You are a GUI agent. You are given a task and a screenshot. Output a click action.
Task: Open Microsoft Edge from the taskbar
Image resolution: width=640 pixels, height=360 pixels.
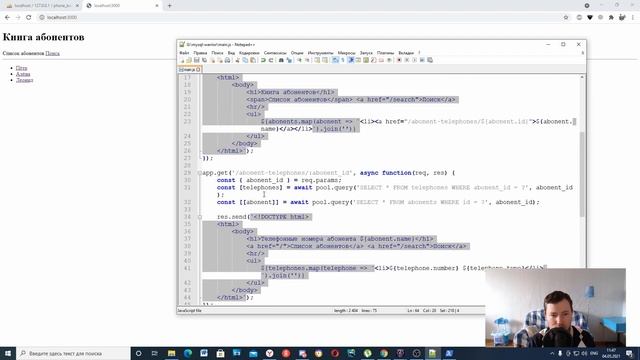[x=188, y=353]
